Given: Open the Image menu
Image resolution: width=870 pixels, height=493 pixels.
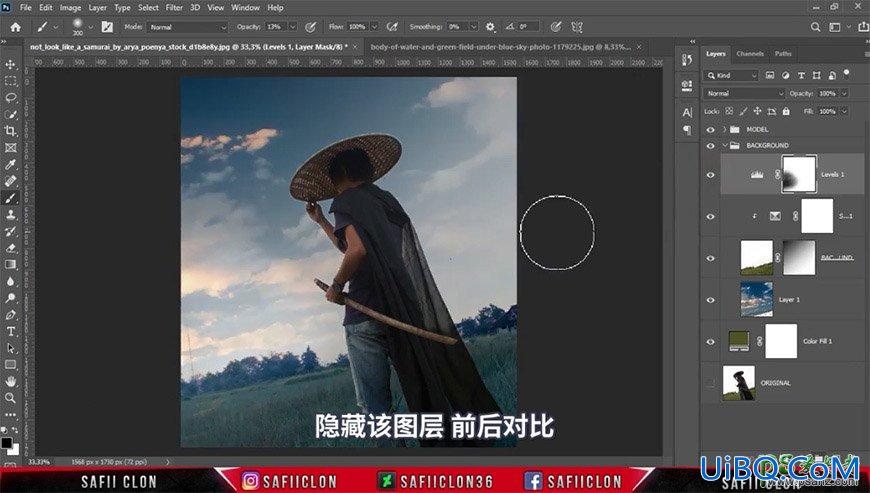Looking at the screenshot, I should (x=70, y=8).
